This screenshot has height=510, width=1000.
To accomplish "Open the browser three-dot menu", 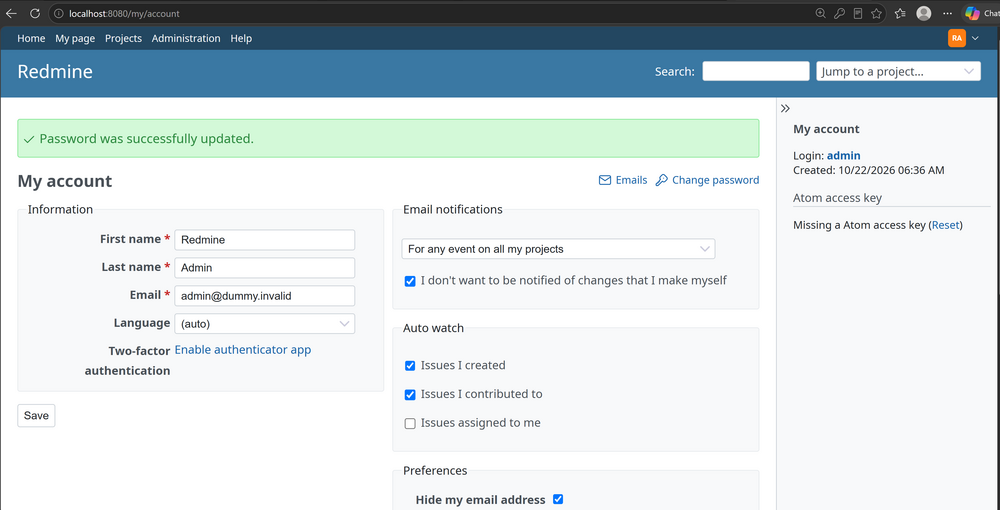I will [948, 13].
